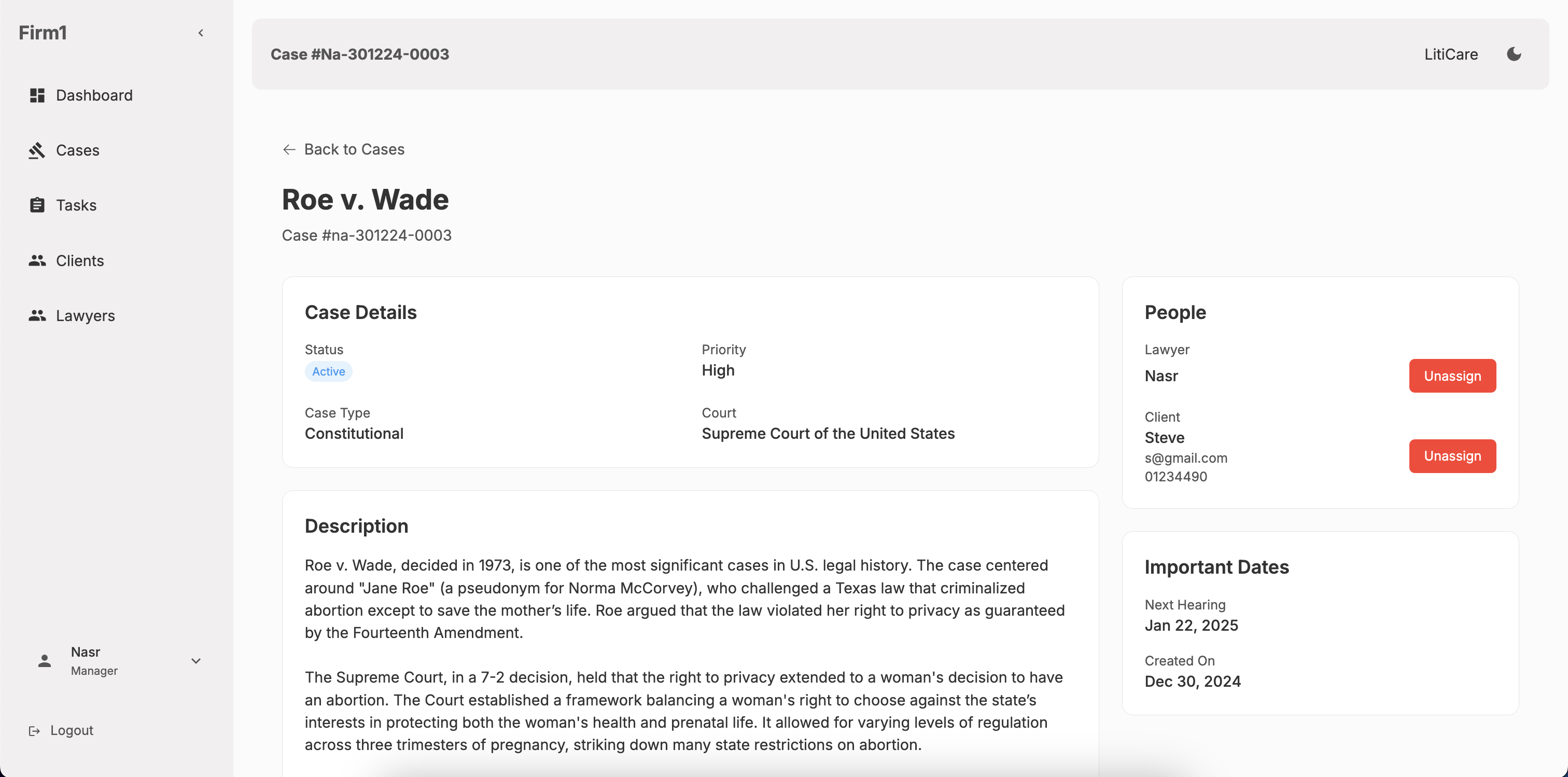Click the Logout link text
The image size is (1568, 777).
click(x=72, y=730)
